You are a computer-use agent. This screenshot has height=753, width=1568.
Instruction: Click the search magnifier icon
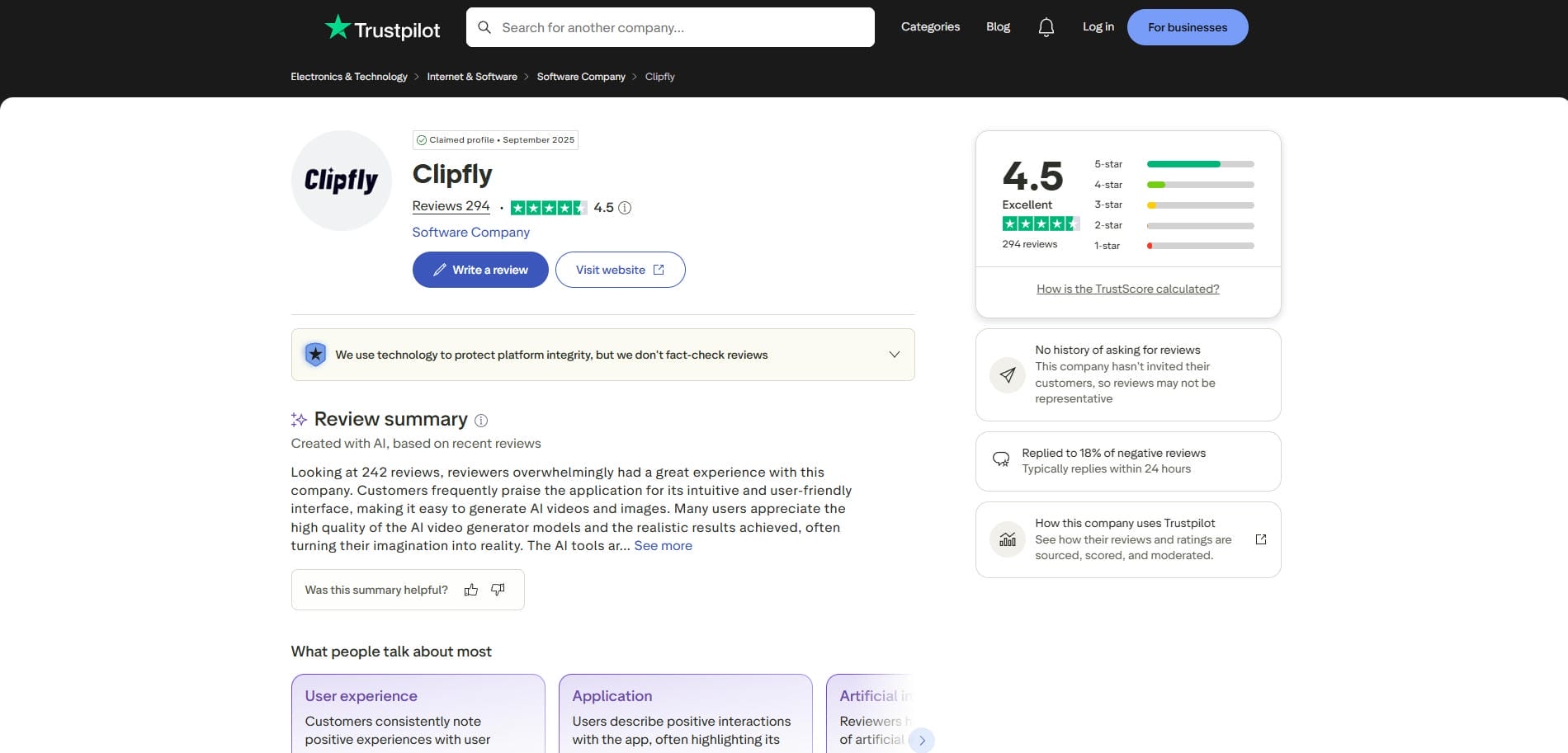(x=484, y=27)
